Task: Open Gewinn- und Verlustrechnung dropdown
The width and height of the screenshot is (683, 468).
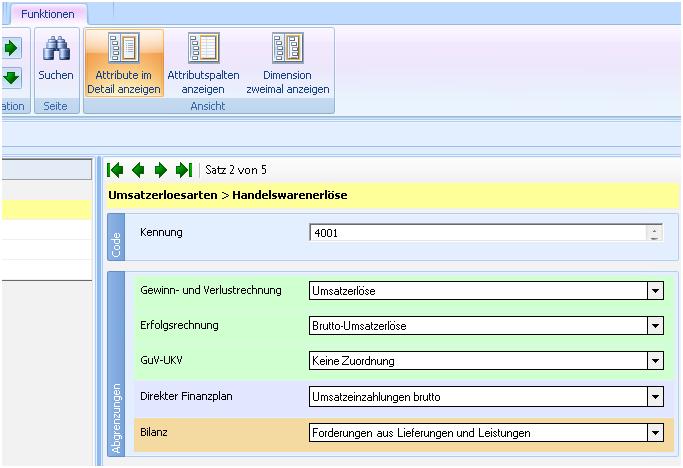Action: [655, 291]
